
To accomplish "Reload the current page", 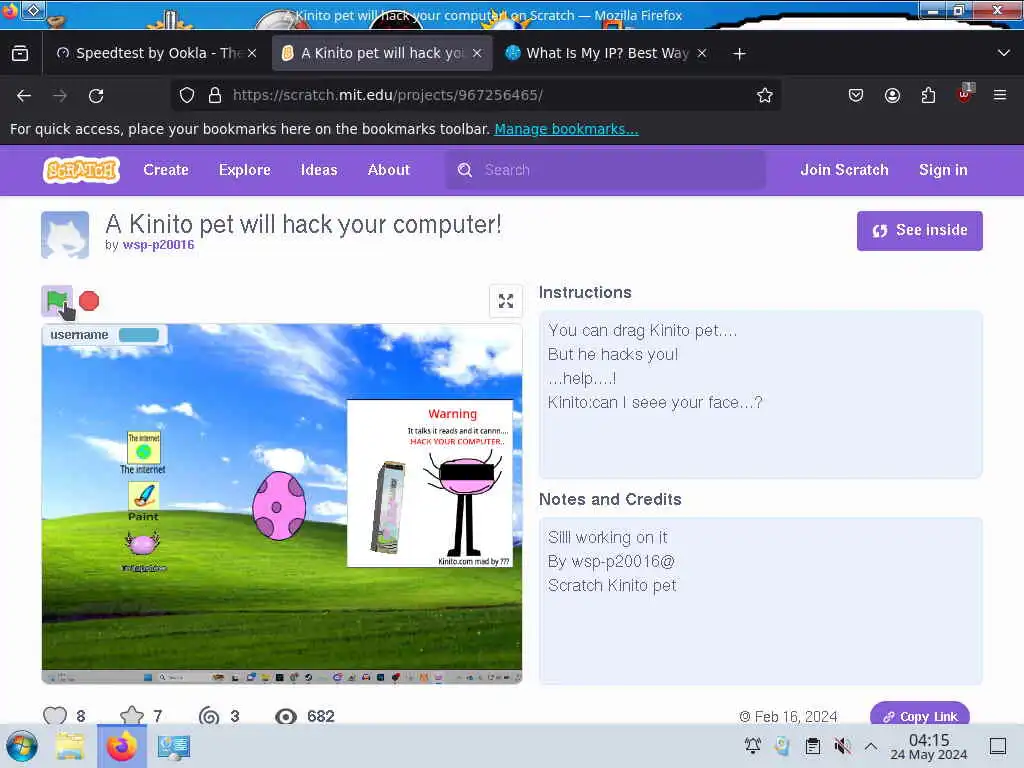I will (96, 96).
